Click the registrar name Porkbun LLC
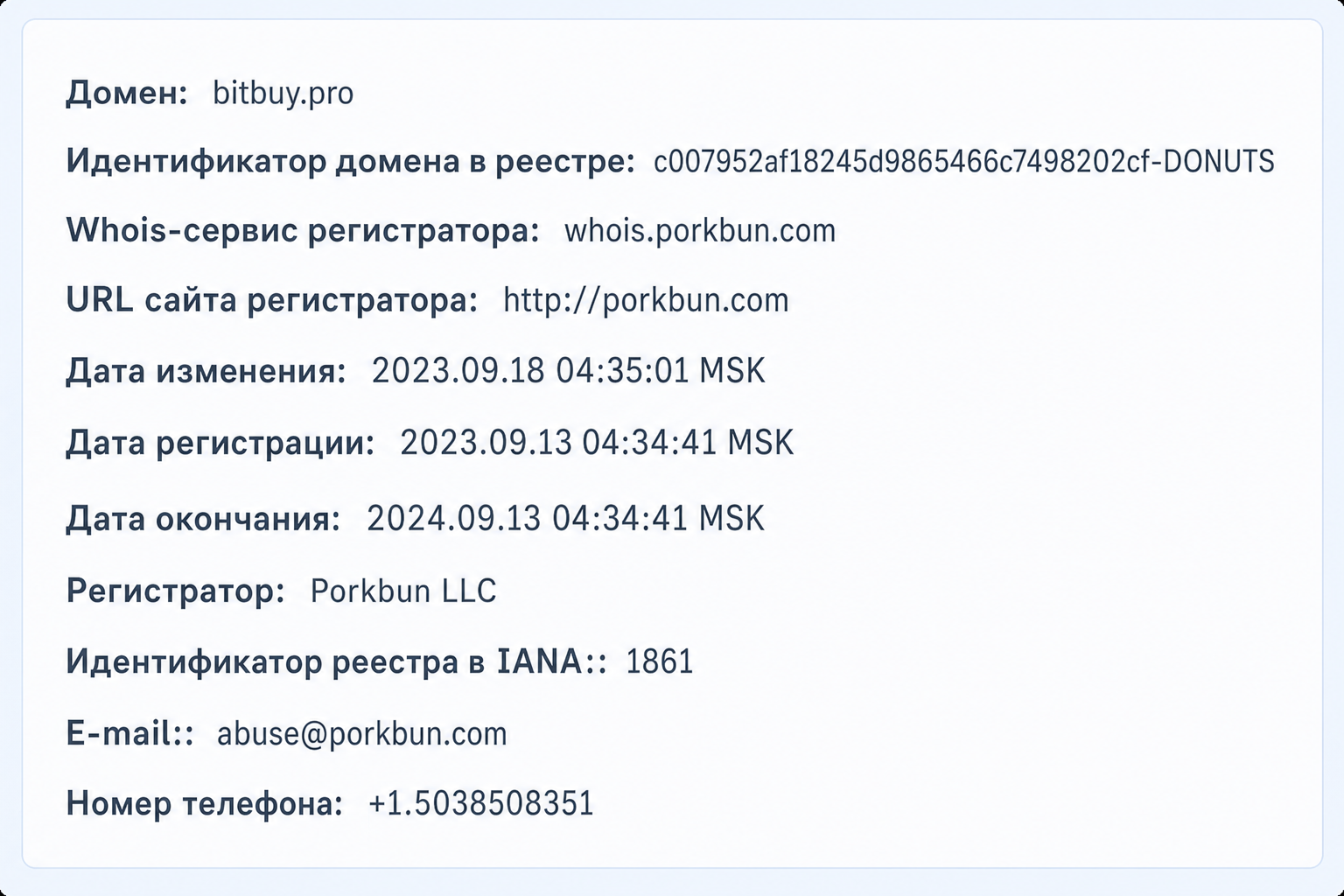 pyautogui.click(x=403, y=591)
